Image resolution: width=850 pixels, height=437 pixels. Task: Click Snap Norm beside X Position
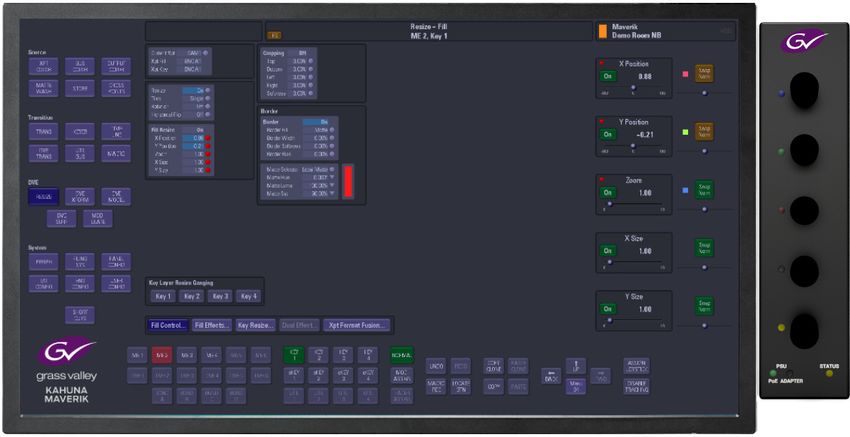[x=704, y=74]
